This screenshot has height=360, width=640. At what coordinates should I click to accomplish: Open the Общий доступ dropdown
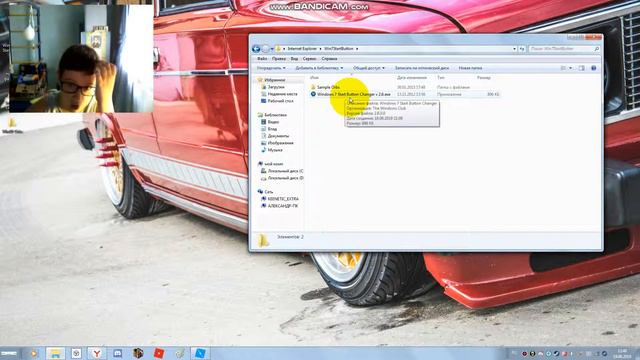[x=369, y=68]
